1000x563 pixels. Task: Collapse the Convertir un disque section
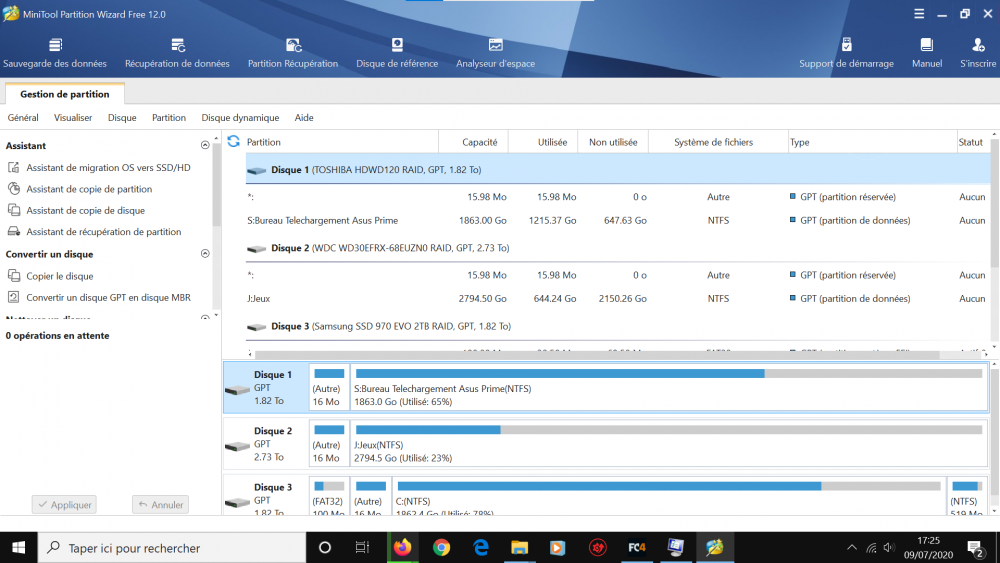pos(205,254)
